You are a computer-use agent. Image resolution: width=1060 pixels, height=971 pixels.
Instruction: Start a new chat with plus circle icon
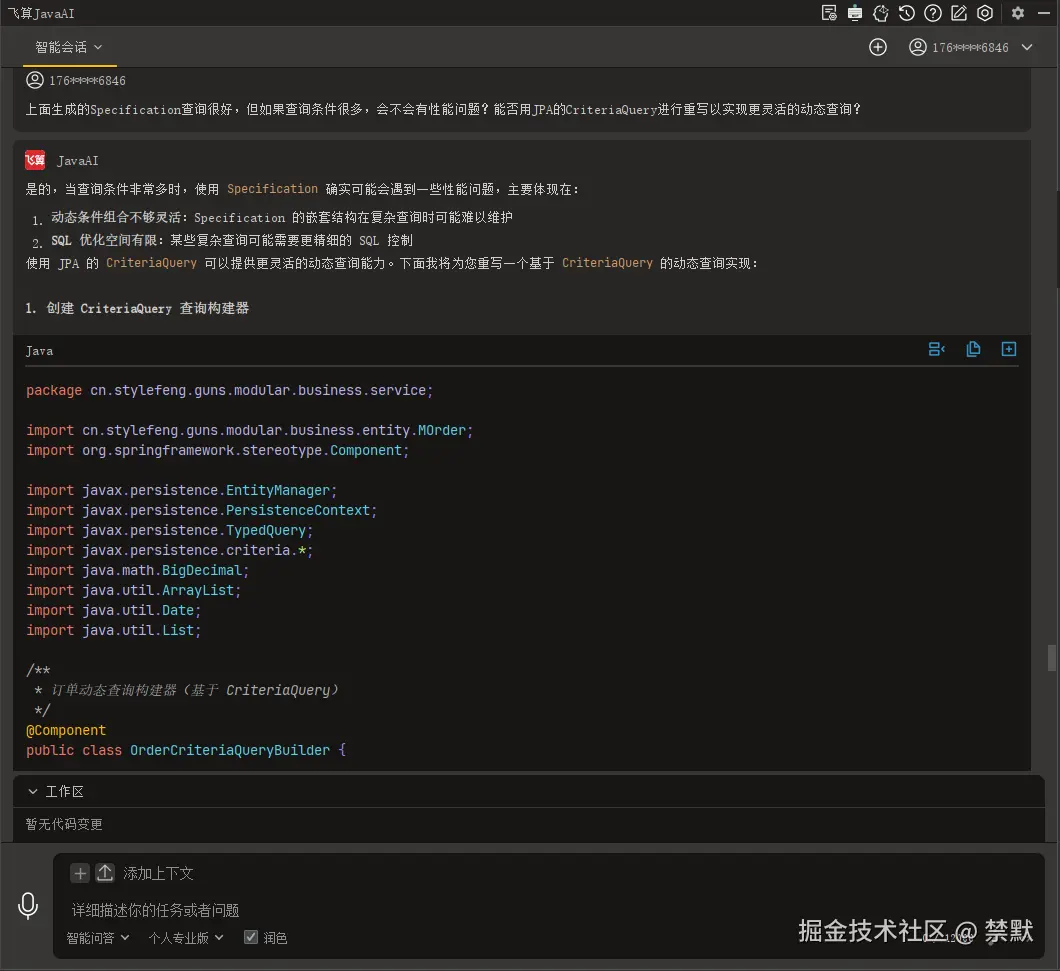(x=877, y=47)
